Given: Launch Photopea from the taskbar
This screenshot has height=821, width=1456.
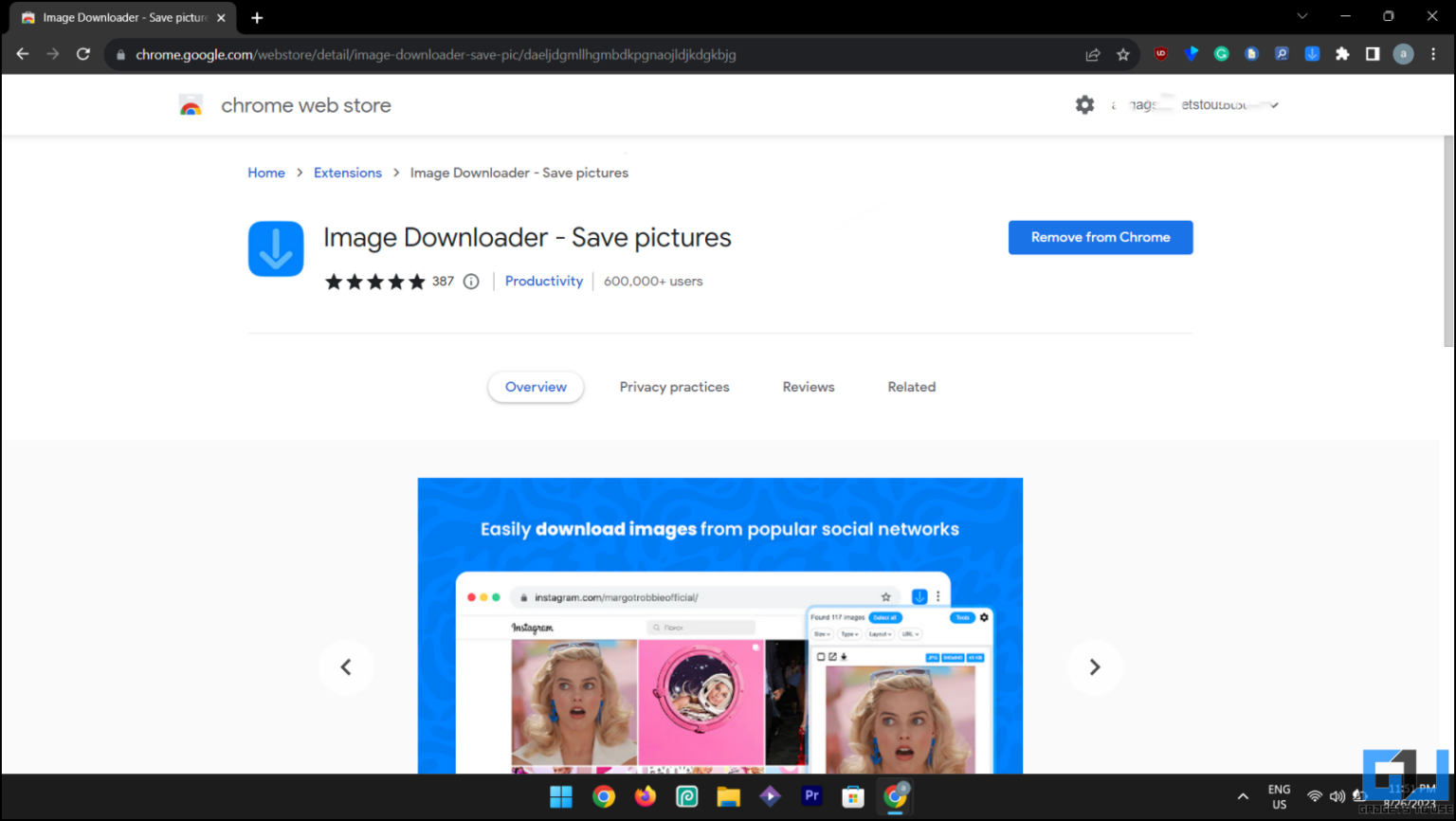Looking at the screenshot, I should 686,796.
